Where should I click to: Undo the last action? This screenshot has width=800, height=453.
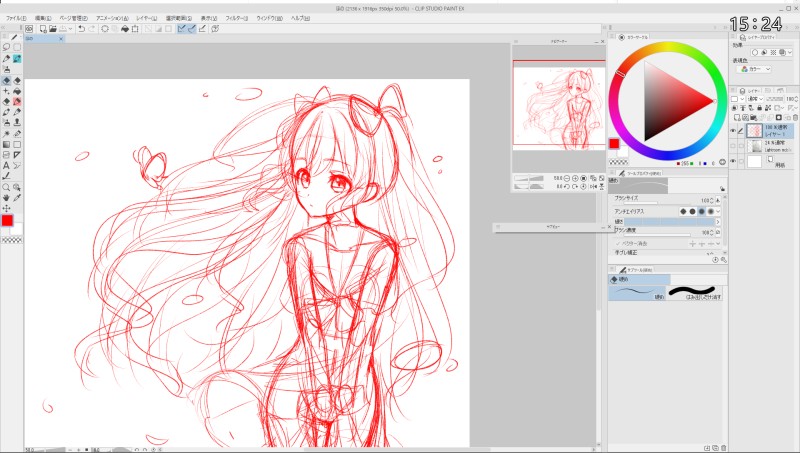click(81, 29)
